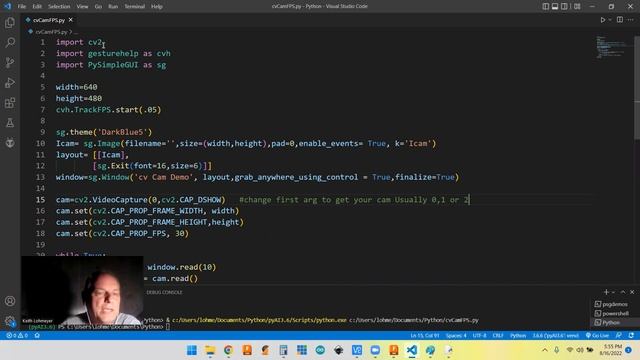The height and width of the screenshot is (360, 640).
Task: Open File Explorer from taskbar
Action: (210, 350)
